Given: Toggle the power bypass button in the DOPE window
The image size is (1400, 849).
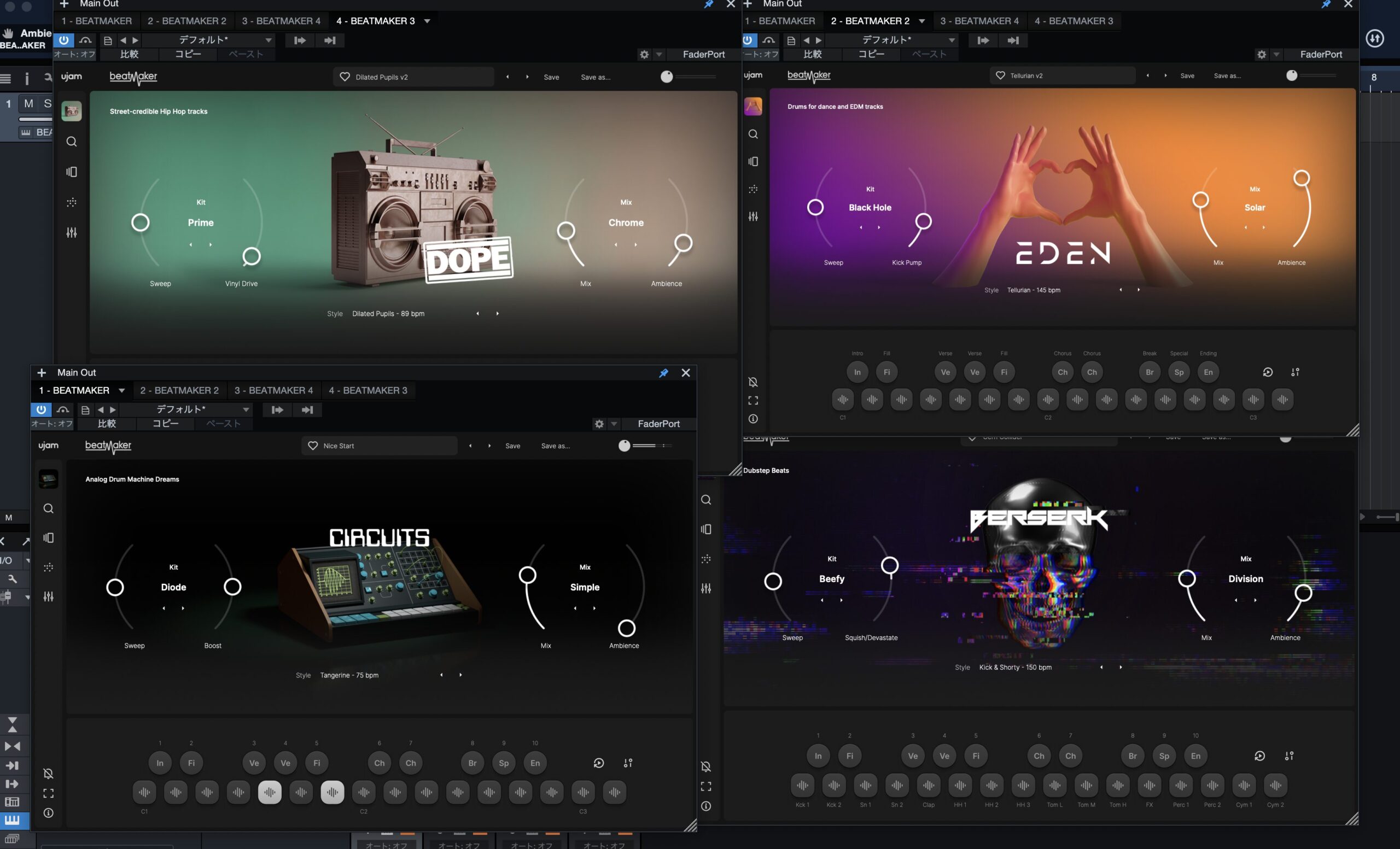Looking at the screenshot, I should pos(63,40).
